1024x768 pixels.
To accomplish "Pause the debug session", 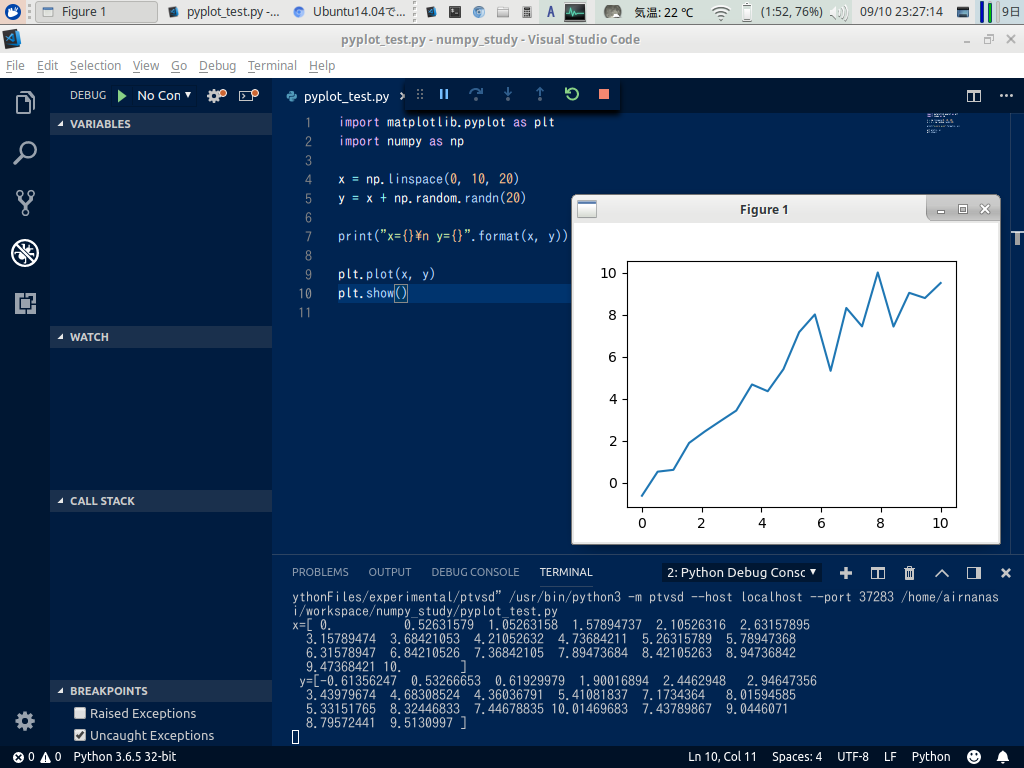I will pos(444,95).
